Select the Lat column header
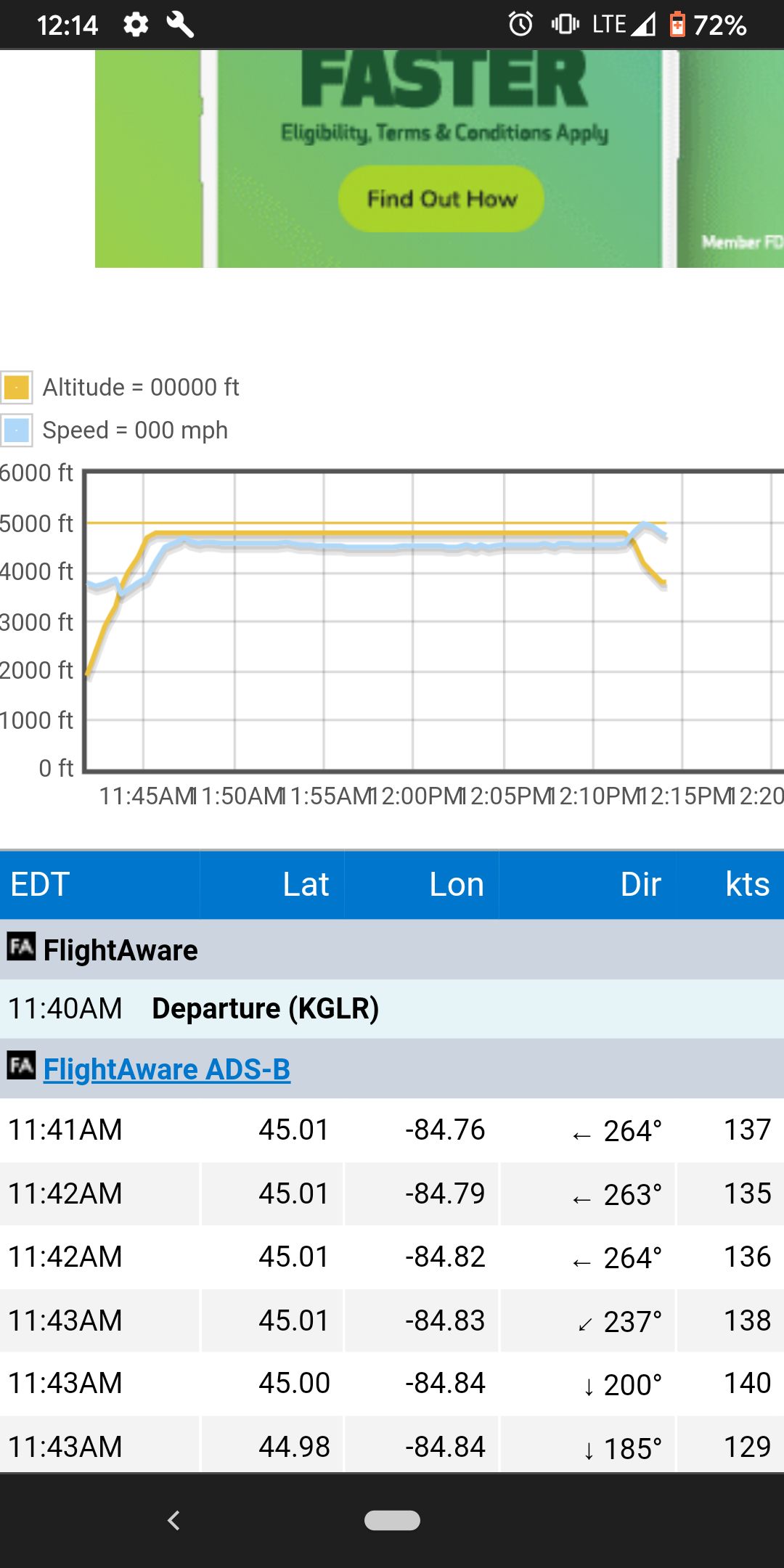784x1568 pixels. [x=272, y=885]
